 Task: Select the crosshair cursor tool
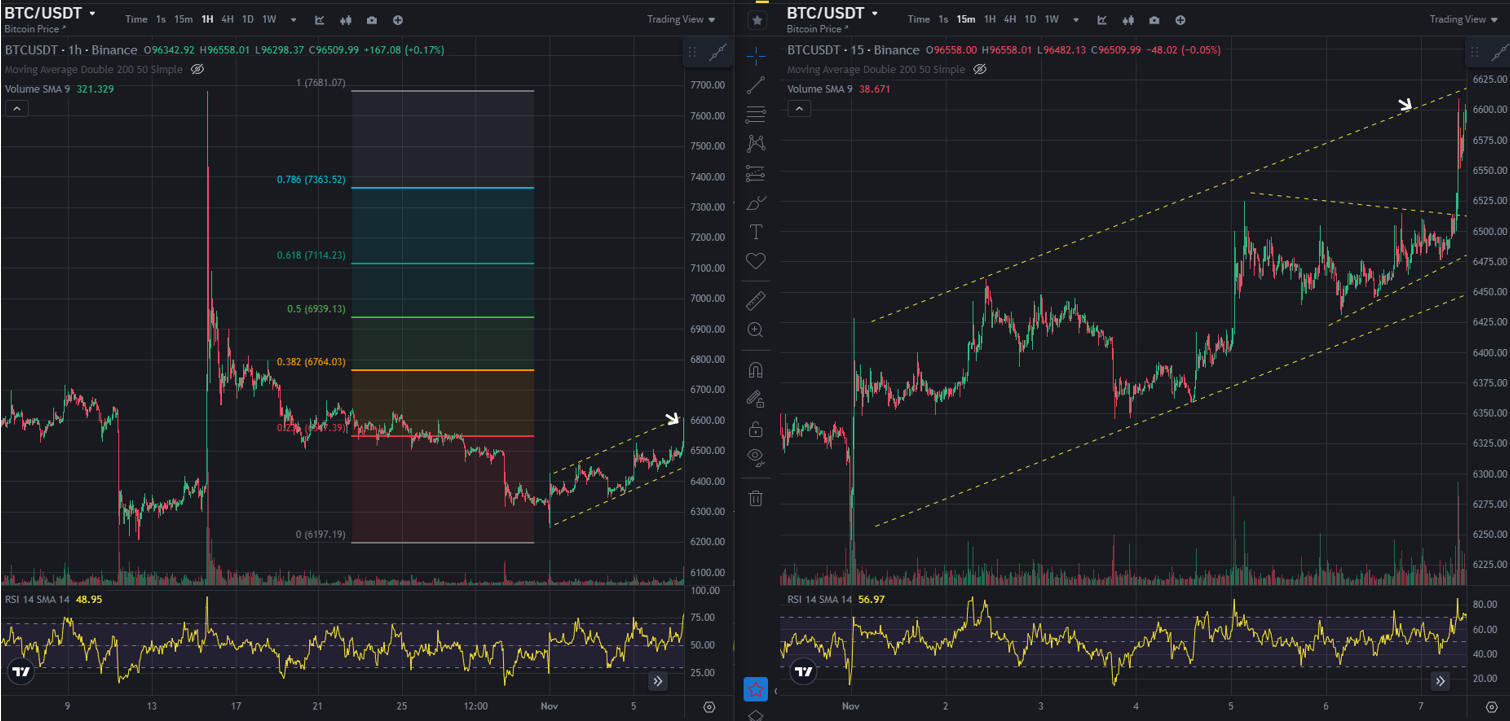coord(756,56)
